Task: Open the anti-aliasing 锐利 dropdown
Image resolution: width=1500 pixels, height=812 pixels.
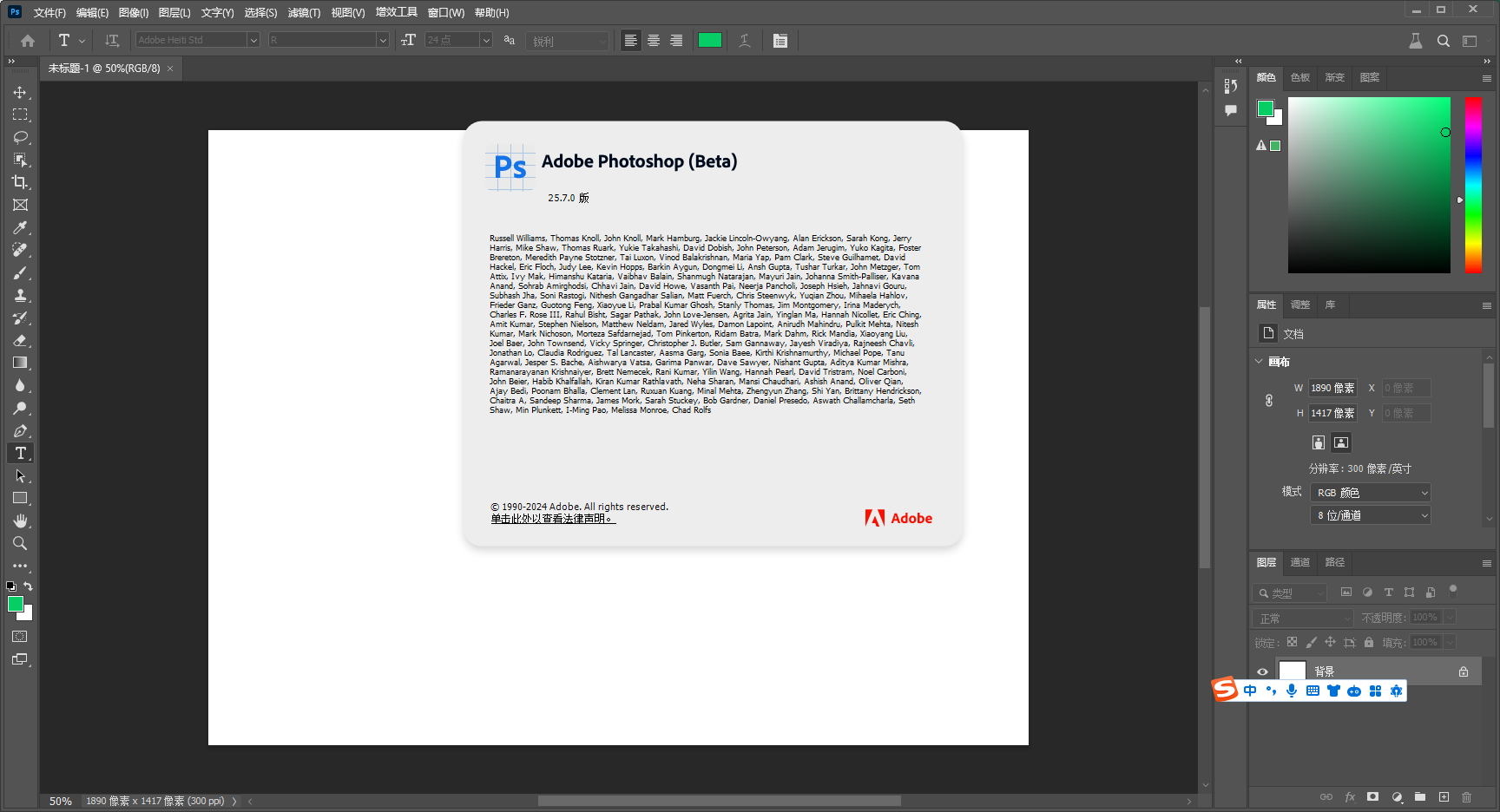Action: 568,41
